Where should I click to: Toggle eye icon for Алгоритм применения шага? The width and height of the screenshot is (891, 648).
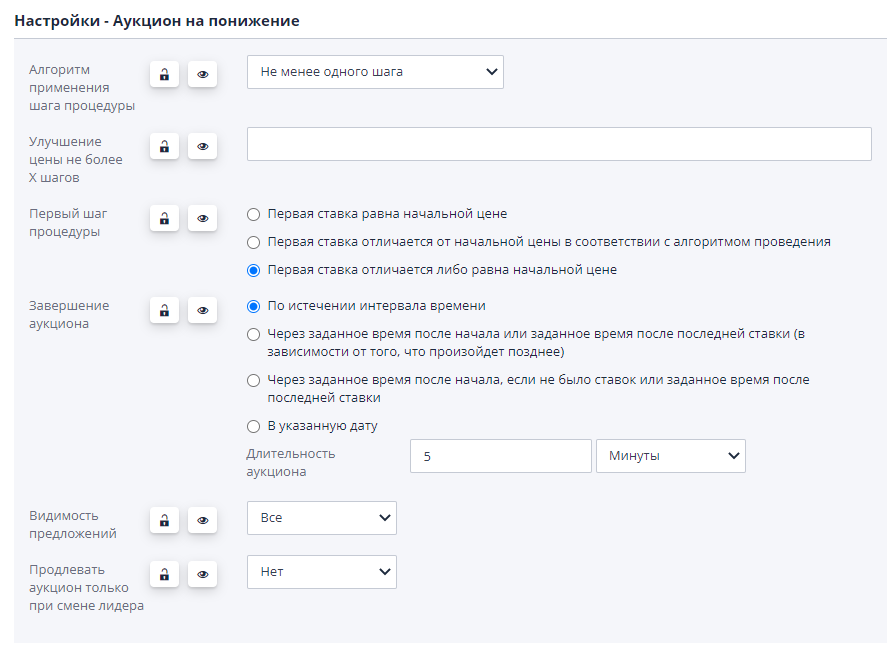[x=203, y=74]
